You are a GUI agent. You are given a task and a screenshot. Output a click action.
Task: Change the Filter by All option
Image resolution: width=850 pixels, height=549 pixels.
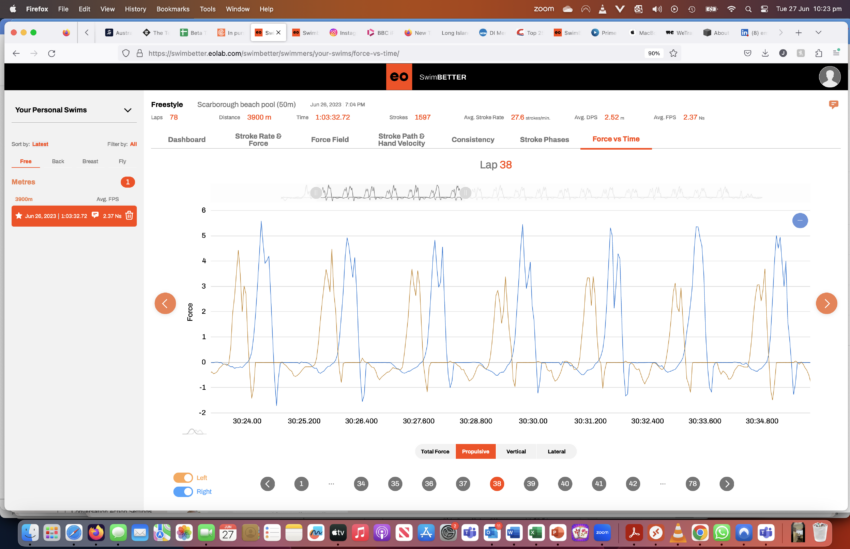coord(133,144)
